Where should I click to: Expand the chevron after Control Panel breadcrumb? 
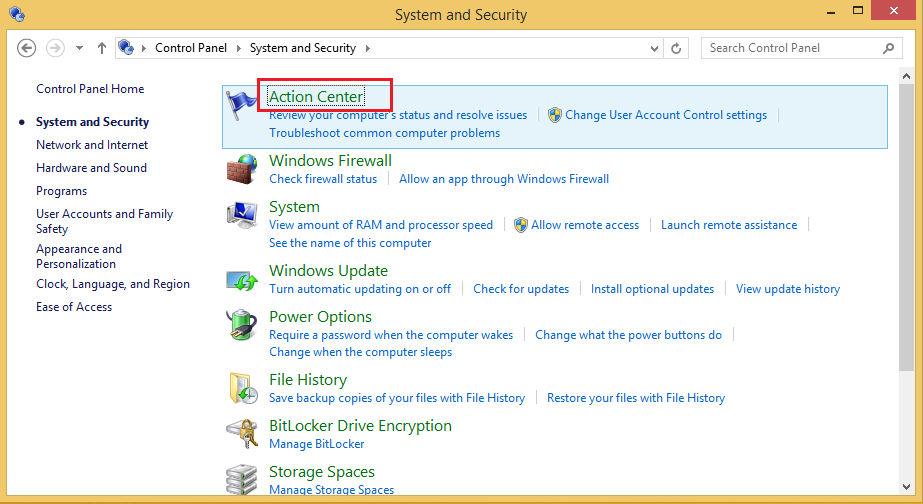[x=237, y=48]
